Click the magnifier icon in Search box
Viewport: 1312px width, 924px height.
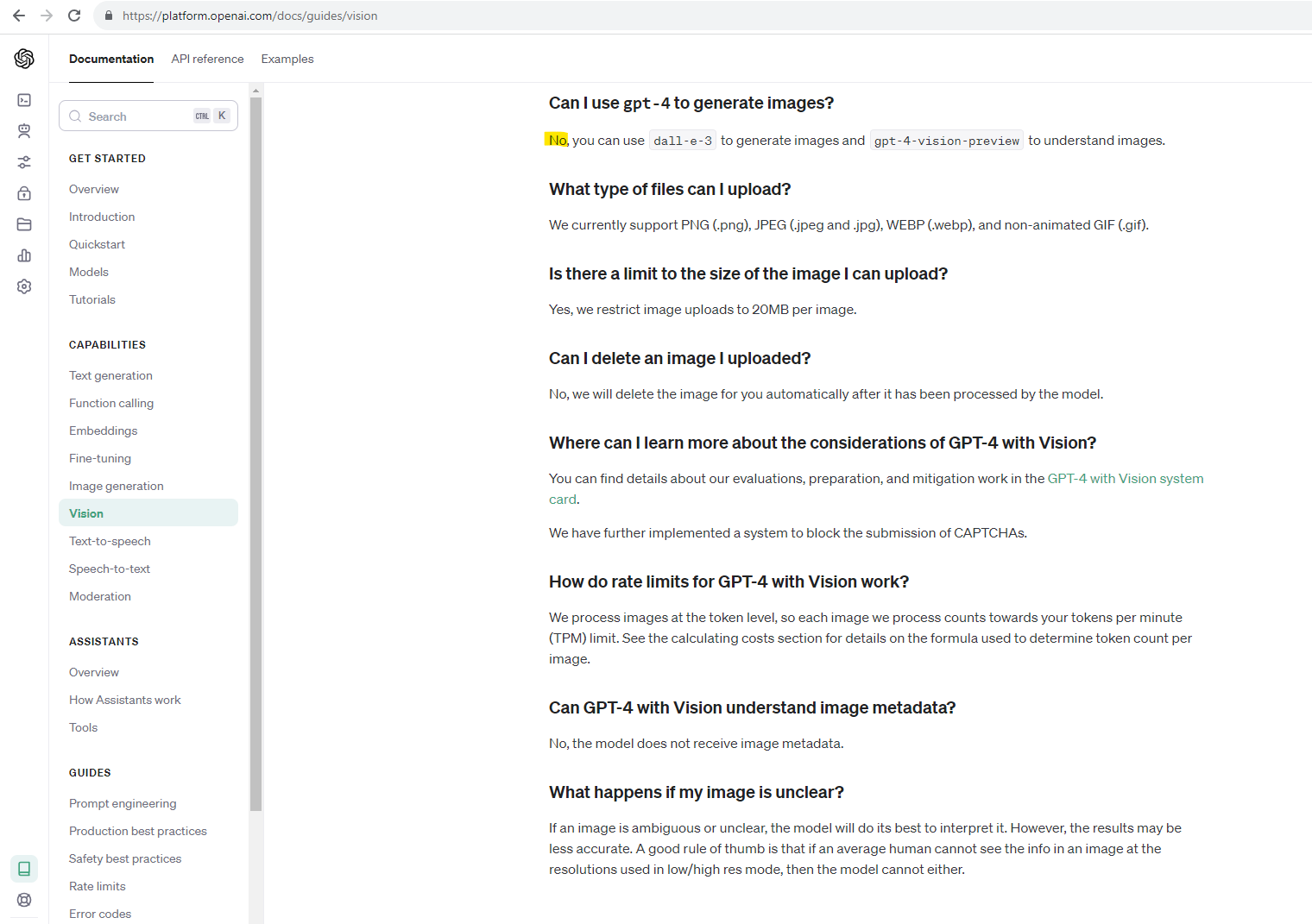point(75,116)
